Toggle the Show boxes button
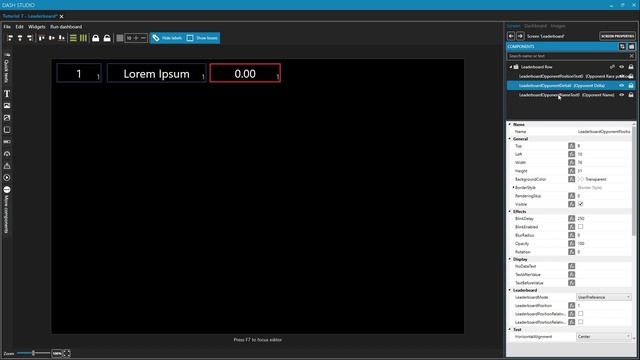The width and height of the screenshot is (640, 360). point(202,38)
